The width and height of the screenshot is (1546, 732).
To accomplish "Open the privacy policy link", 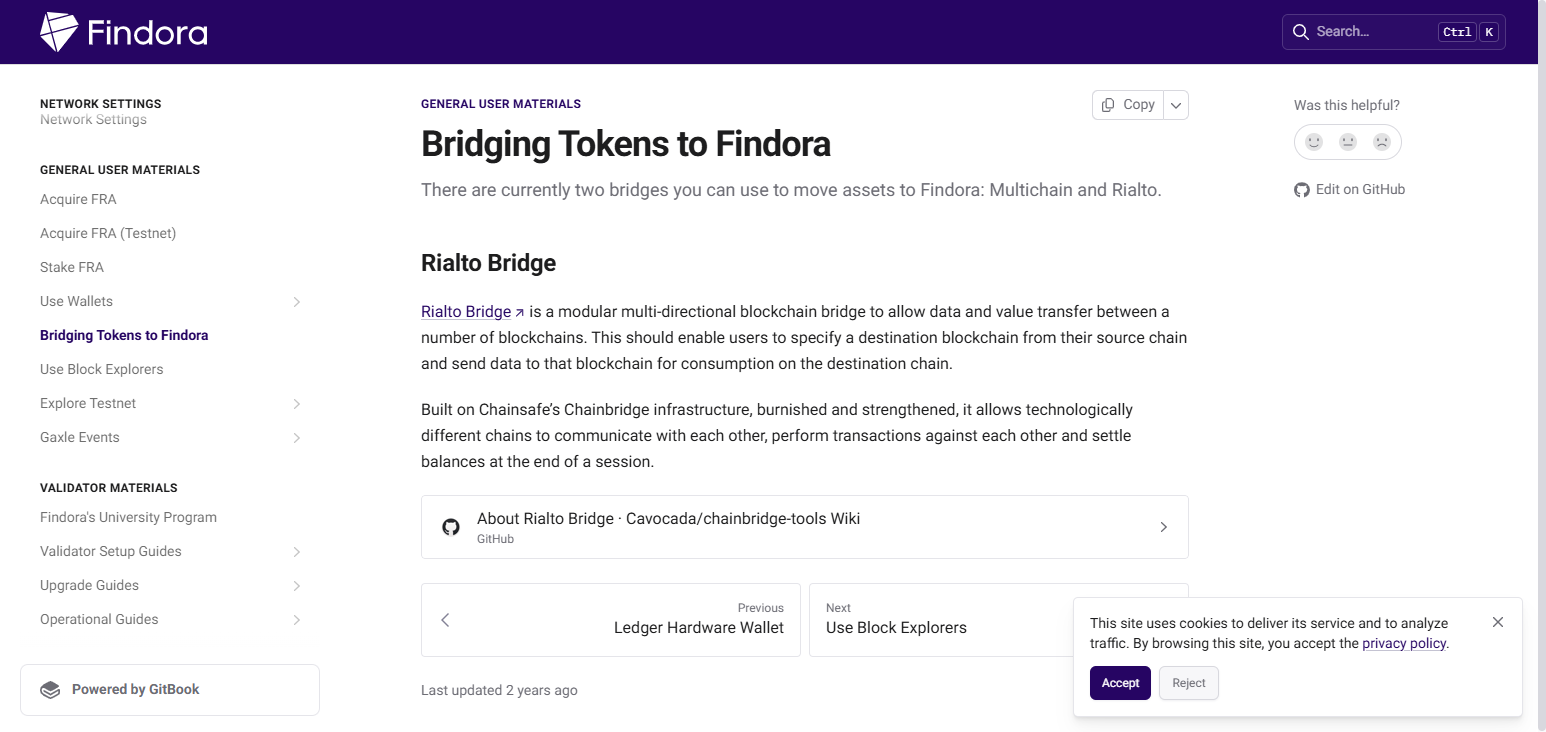I will (1404, 643).
